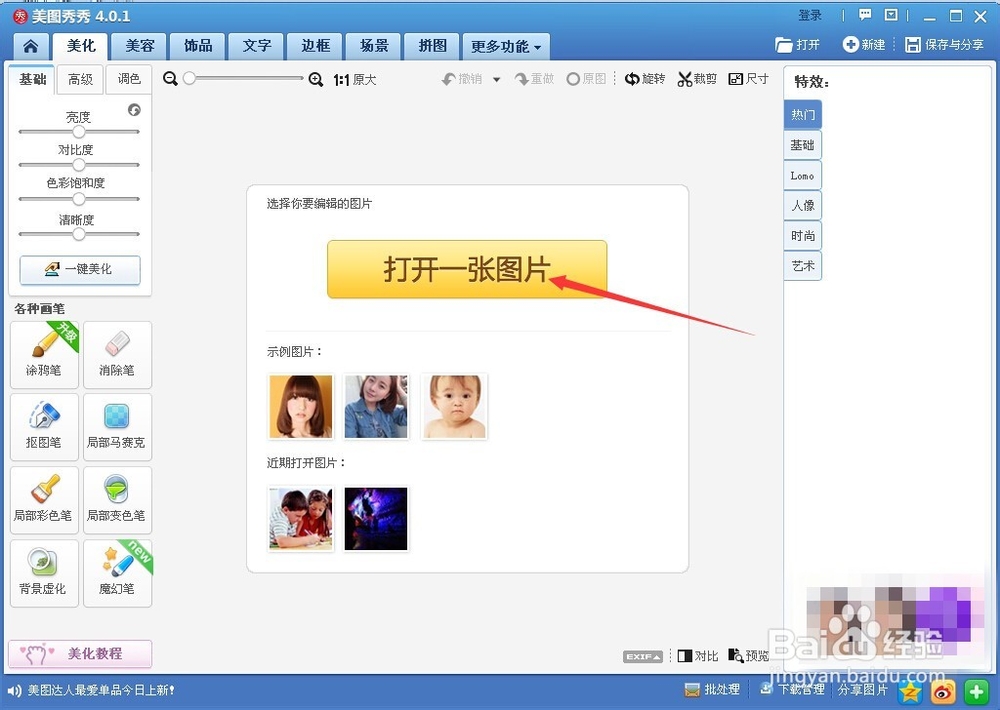Viewport: 1000px width, 710px height.
Task: Open the 抠图笔 cutout pen tool
Action: coord(44,427)
